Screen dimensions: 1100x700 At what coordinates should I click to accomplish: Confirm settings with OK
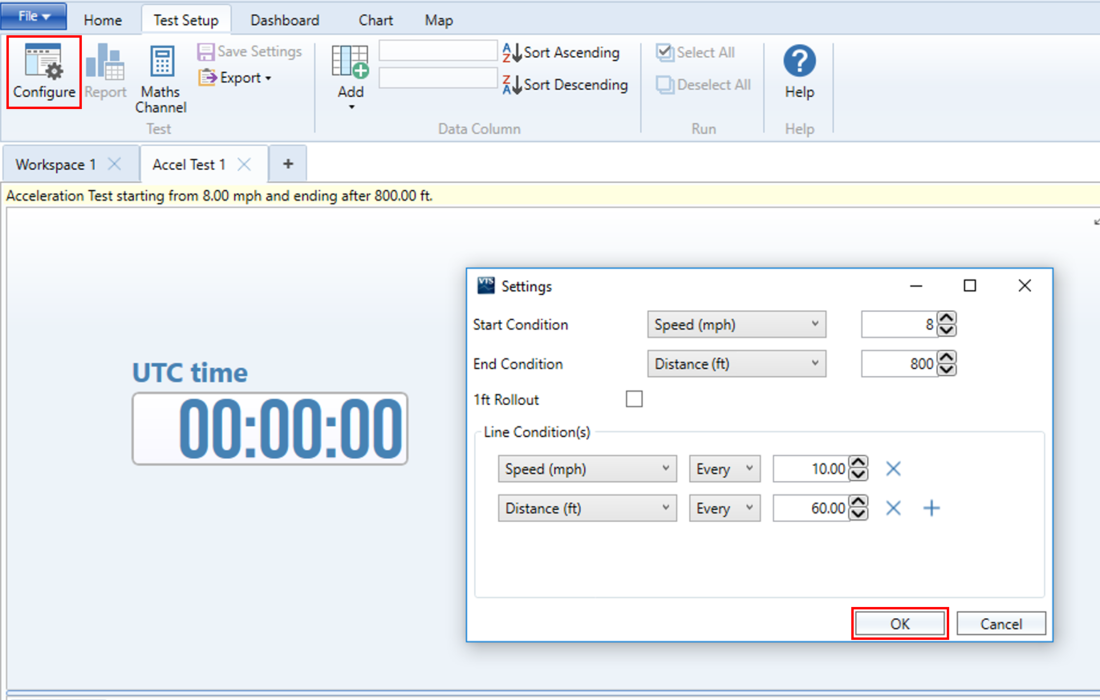pos(900,624)
